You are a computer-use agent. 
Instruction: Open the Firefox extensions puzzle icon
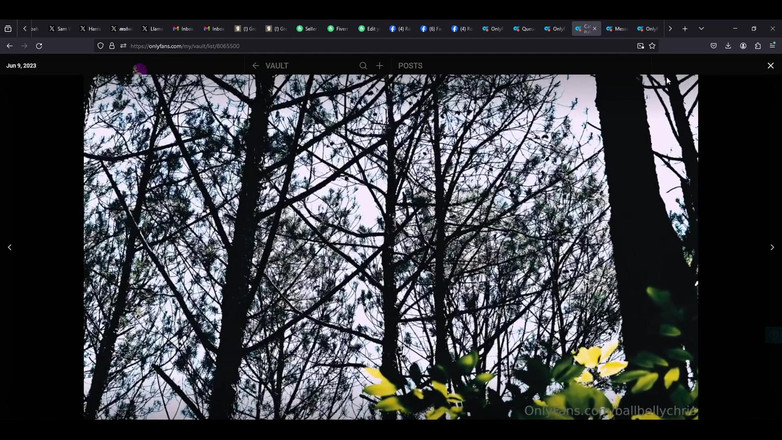click(x=758, y=46)
